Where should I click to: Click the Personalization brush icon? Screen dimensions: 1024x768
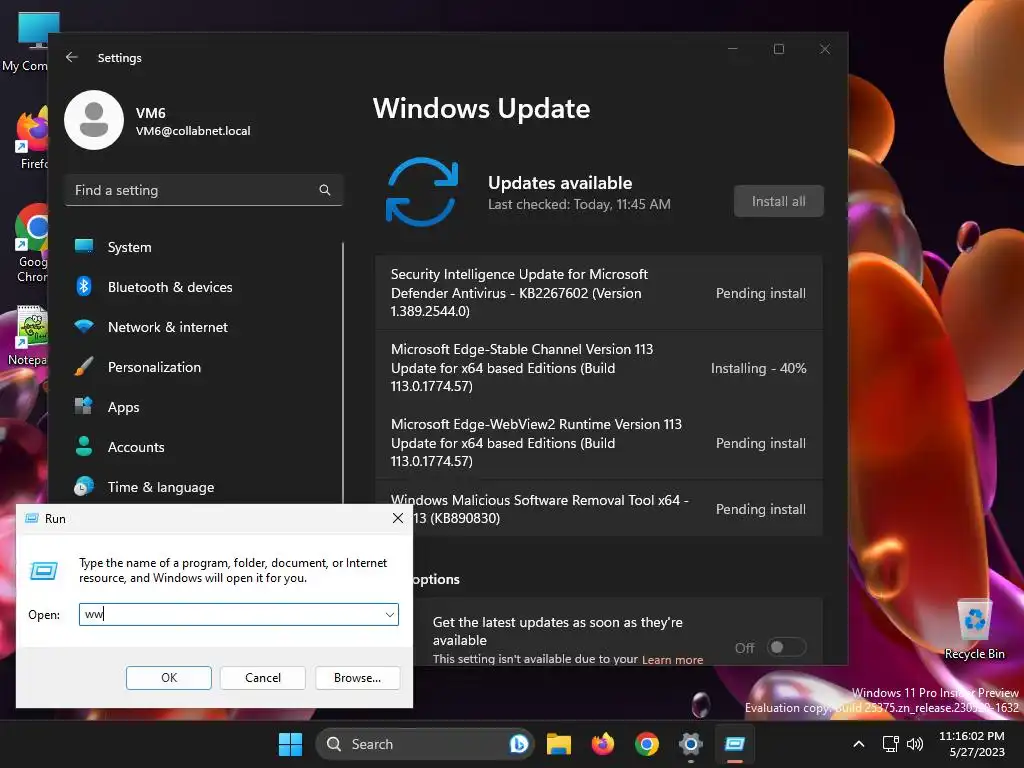(x=84, y=366)
